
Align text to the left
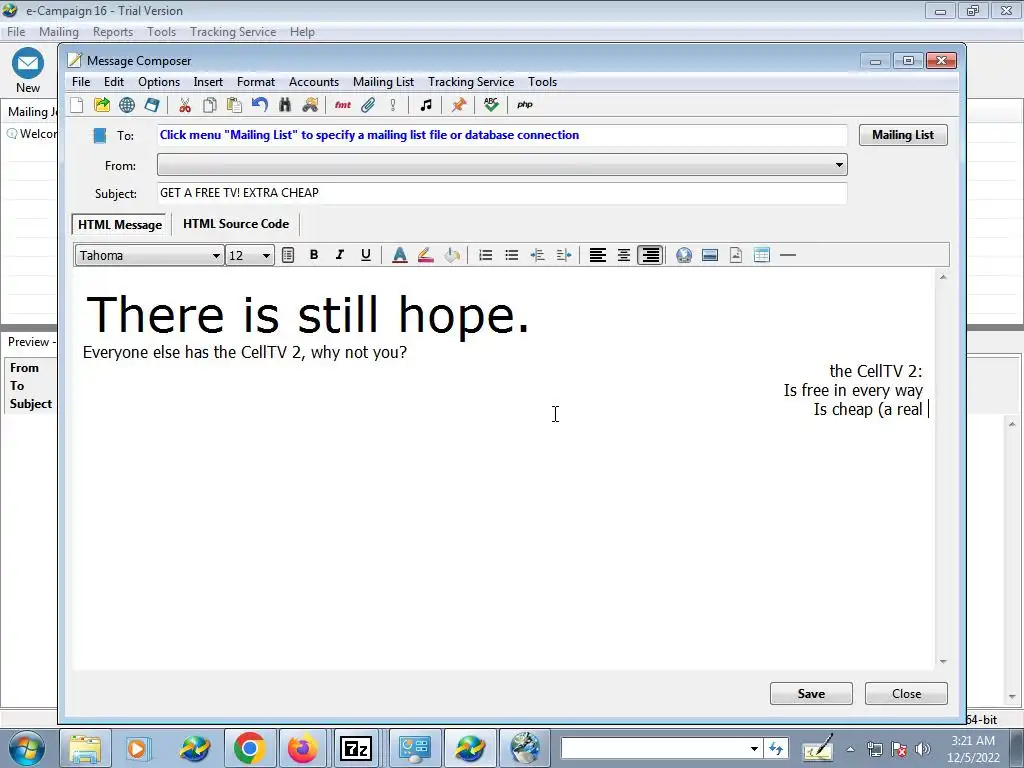[598, 255]
